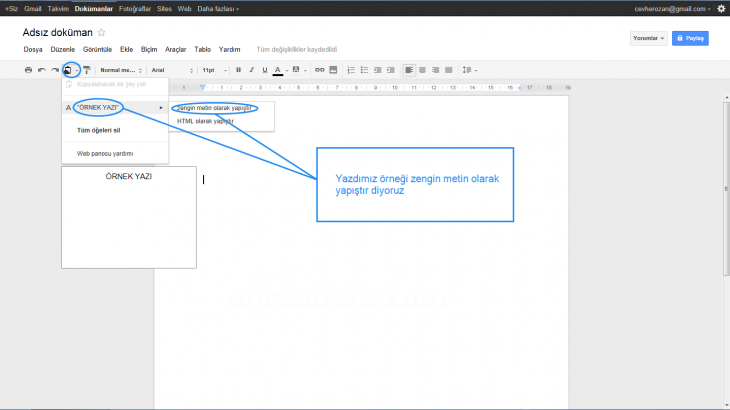Click 'Tüm öğeleri sil' in clipboard menu
730x410 pixels.
pyautogui.click(x=98, y=130)
